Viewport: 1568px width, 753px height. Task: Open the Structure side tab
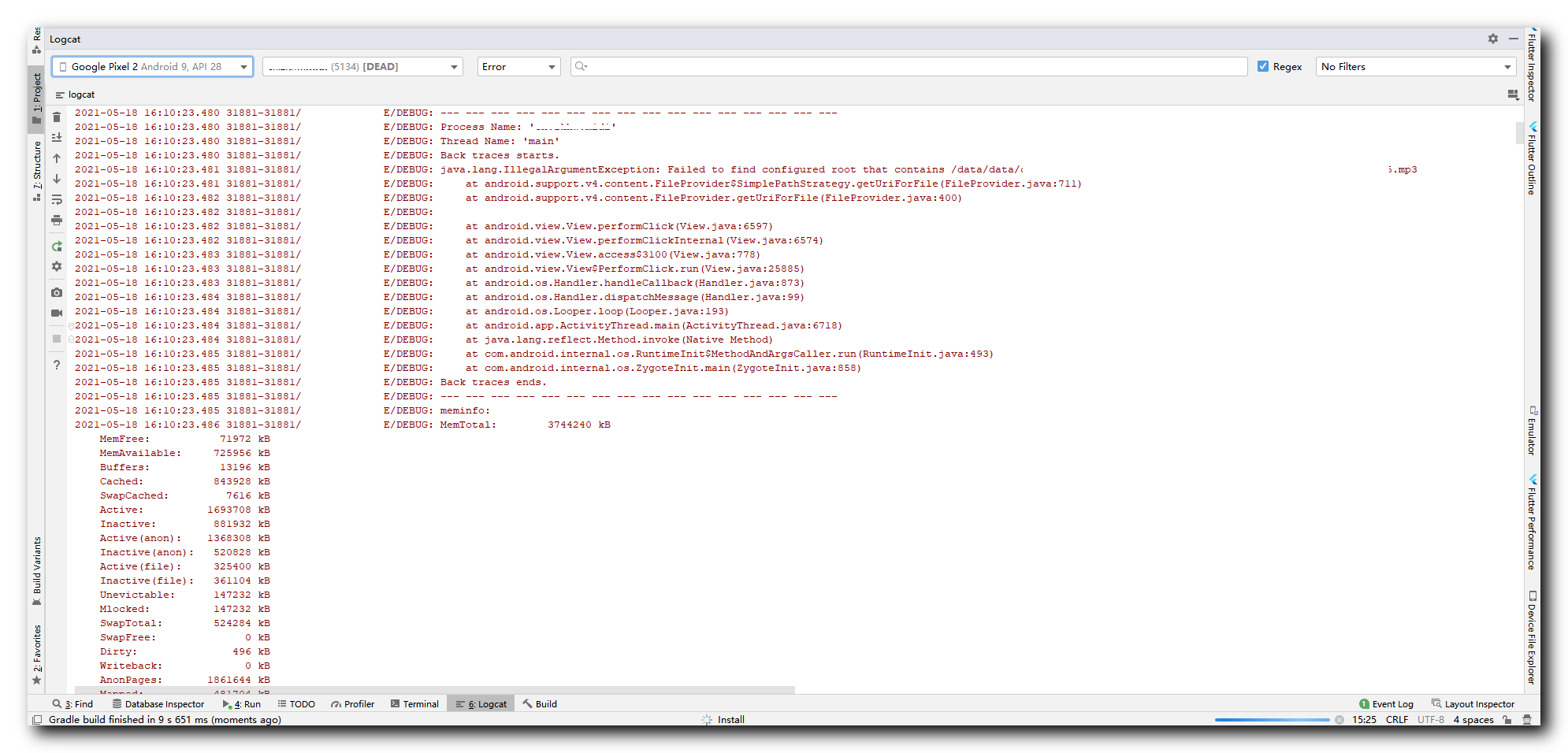[37, 170]
